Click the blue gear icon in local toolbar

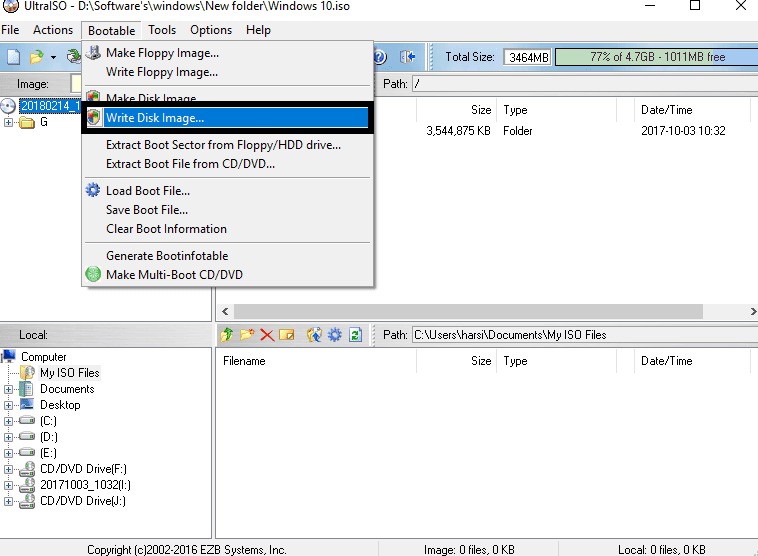tap(335, 335)
